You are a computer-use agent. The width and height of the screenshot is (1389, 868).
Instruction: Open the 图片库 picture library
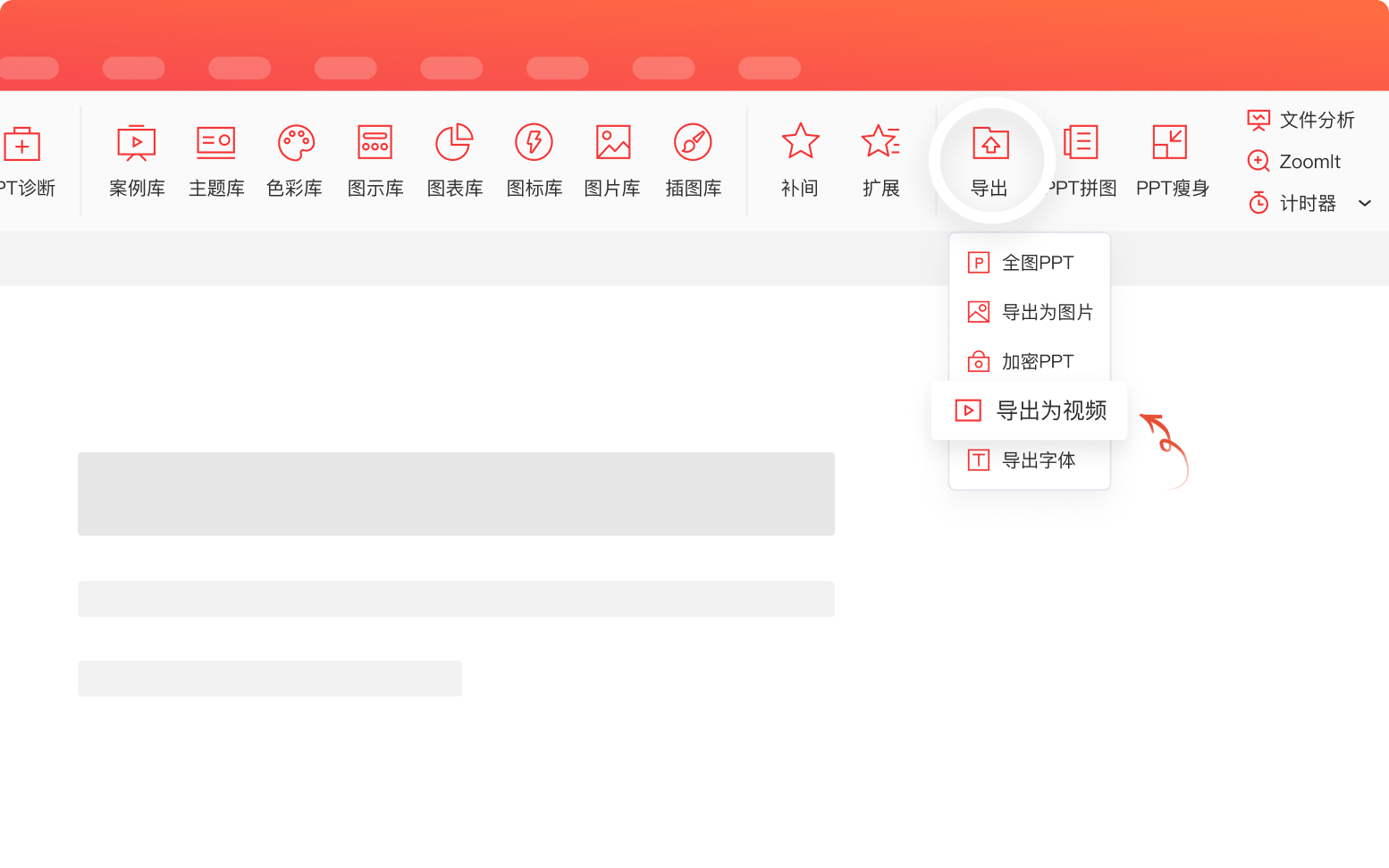(612, 161)
